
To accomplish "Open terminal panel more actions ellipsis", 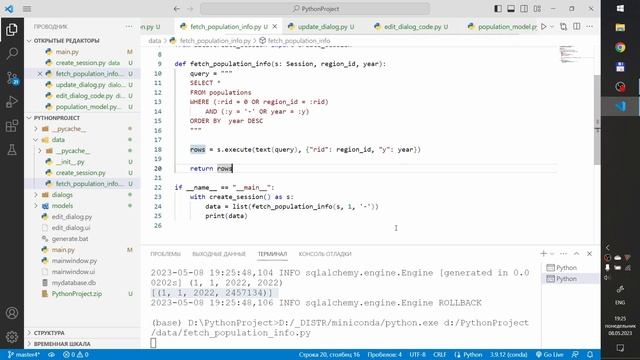I will coord(564,254).
